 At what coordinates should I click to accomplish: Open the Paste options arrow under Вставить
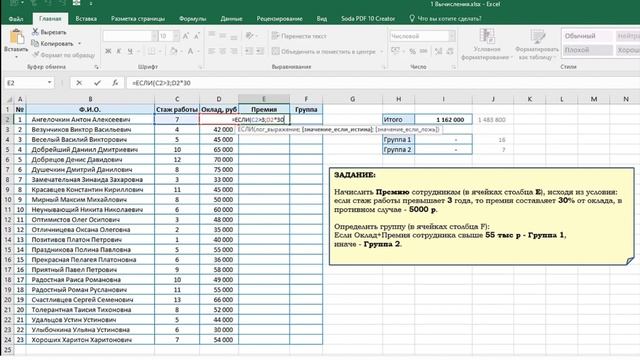point(16,57)
